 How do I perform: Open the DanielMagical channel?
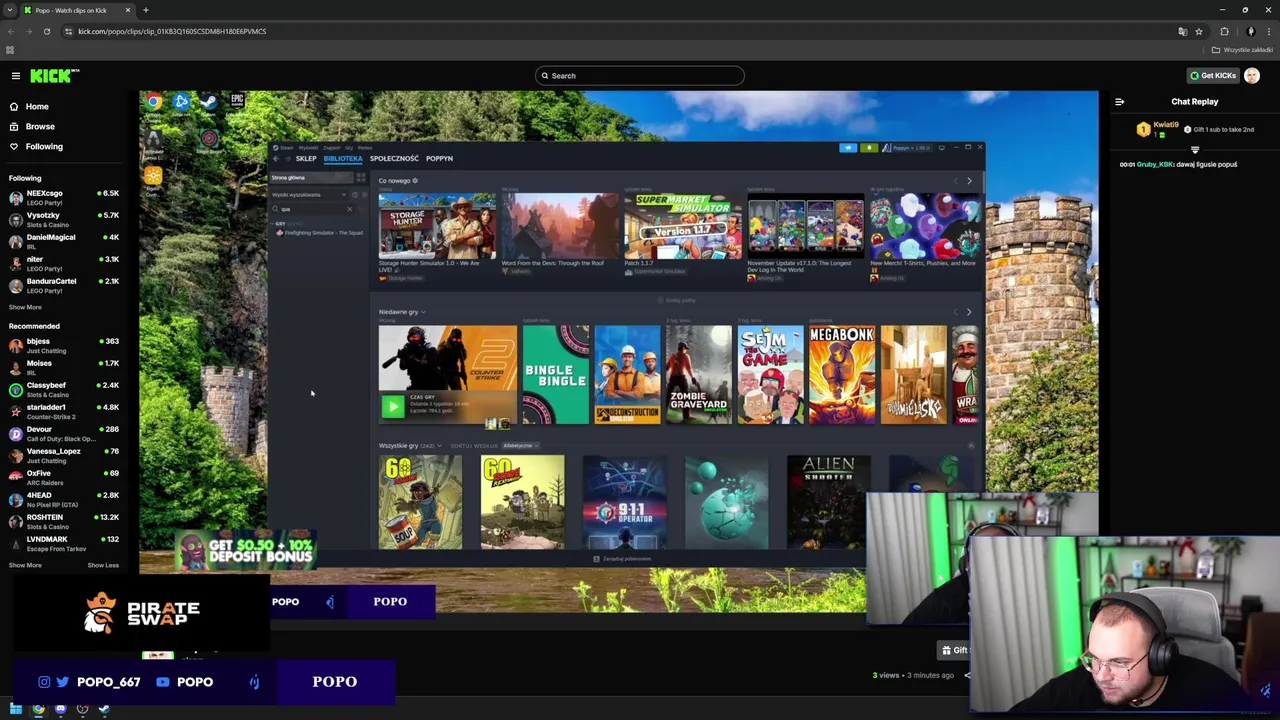[x=64, y=241]
